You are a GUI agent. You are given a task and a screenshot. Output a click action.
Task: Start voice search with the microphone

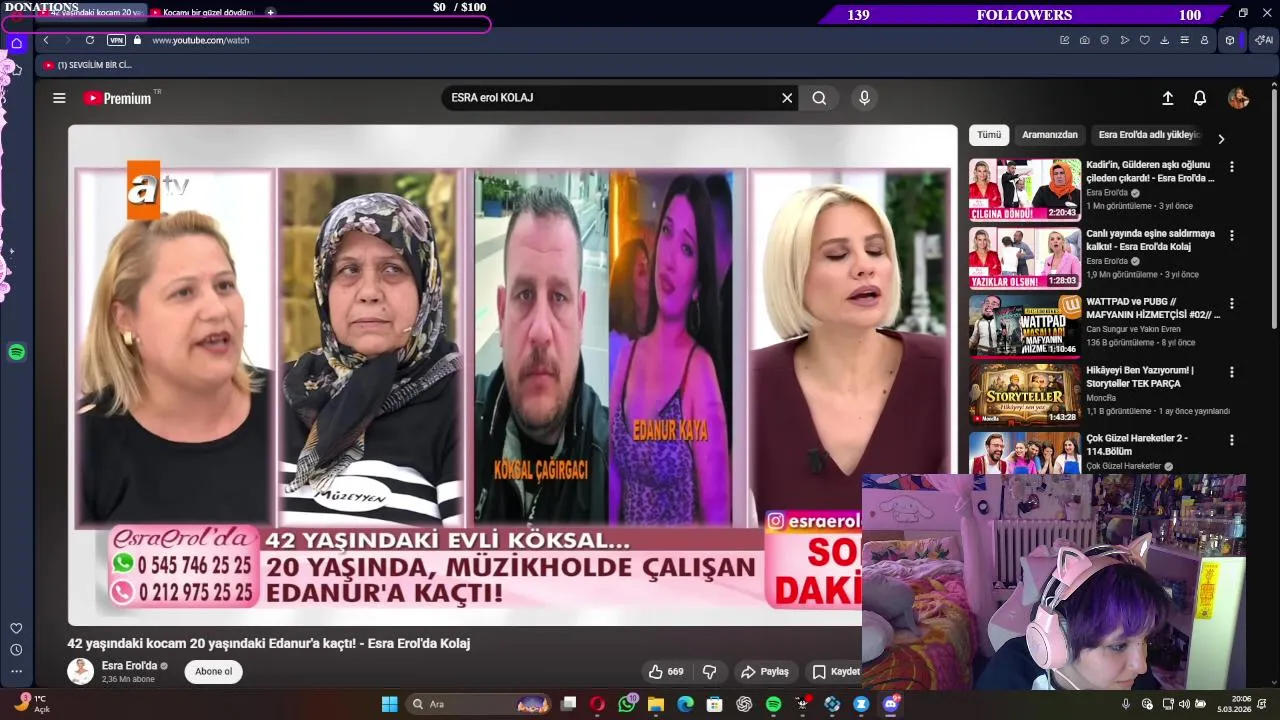click(x=865, y=98)
